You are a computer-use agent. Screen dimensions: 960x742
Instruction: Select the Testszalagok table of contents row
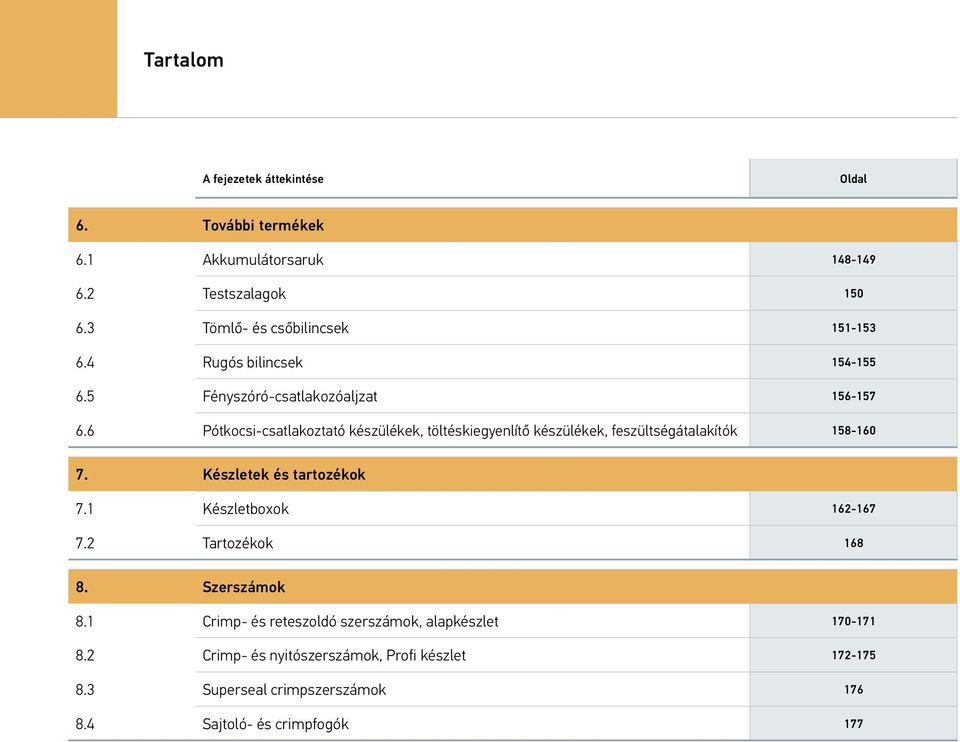(512, 293)
